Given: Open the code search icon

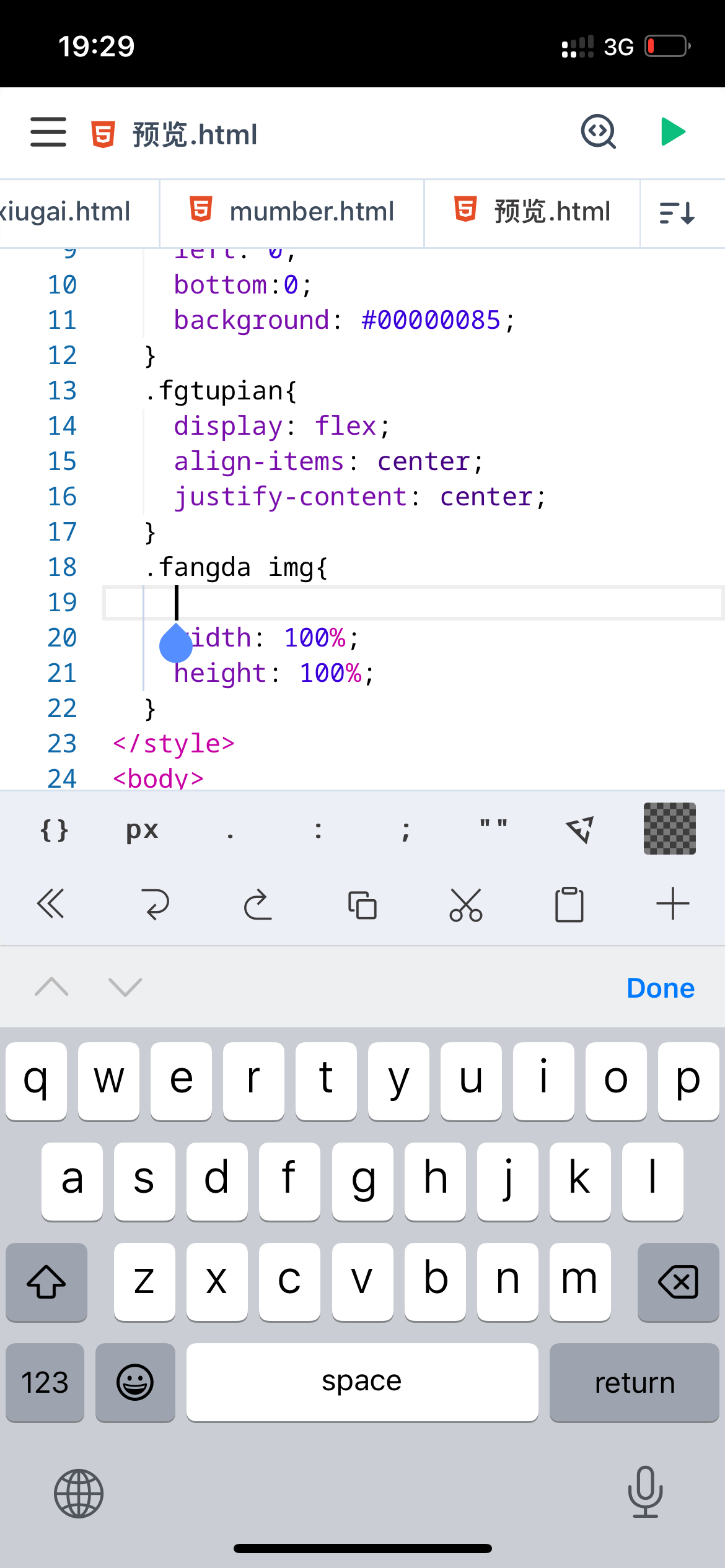Looking at the screenshot, I should point(598,132).
